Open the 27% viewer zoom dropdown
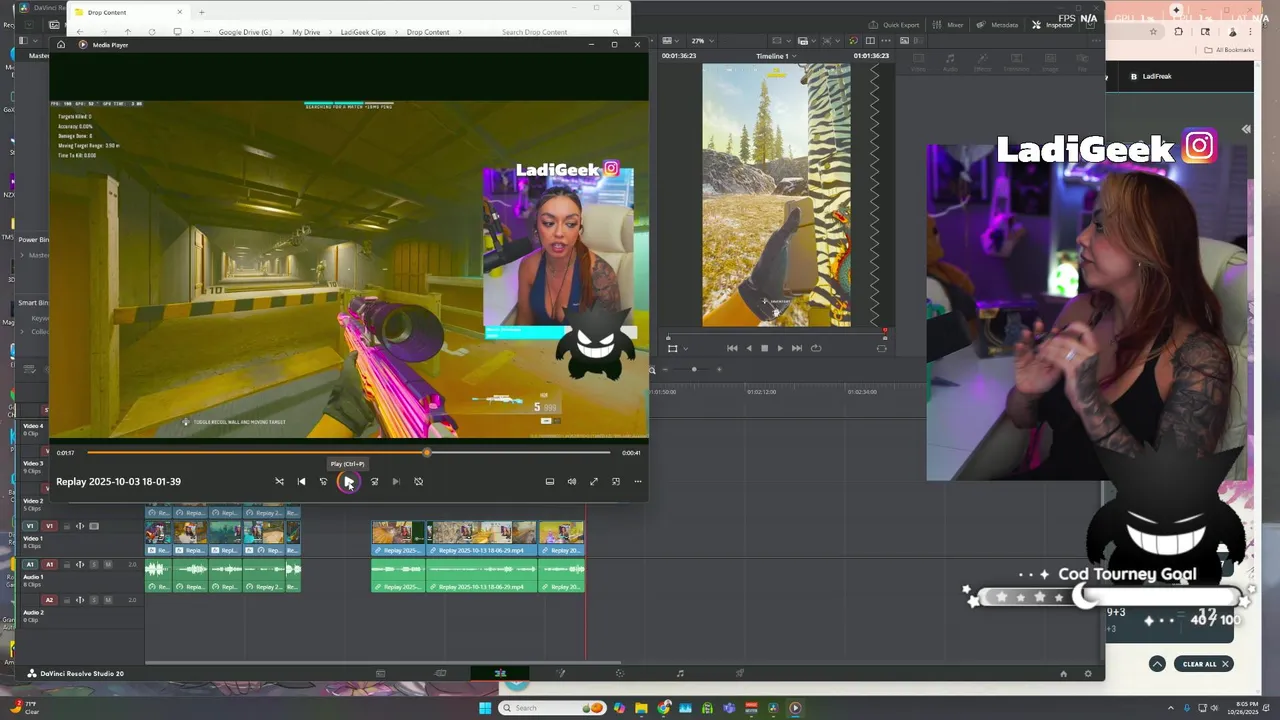Viewport: 1280px width, 720px height. (701, 41)
